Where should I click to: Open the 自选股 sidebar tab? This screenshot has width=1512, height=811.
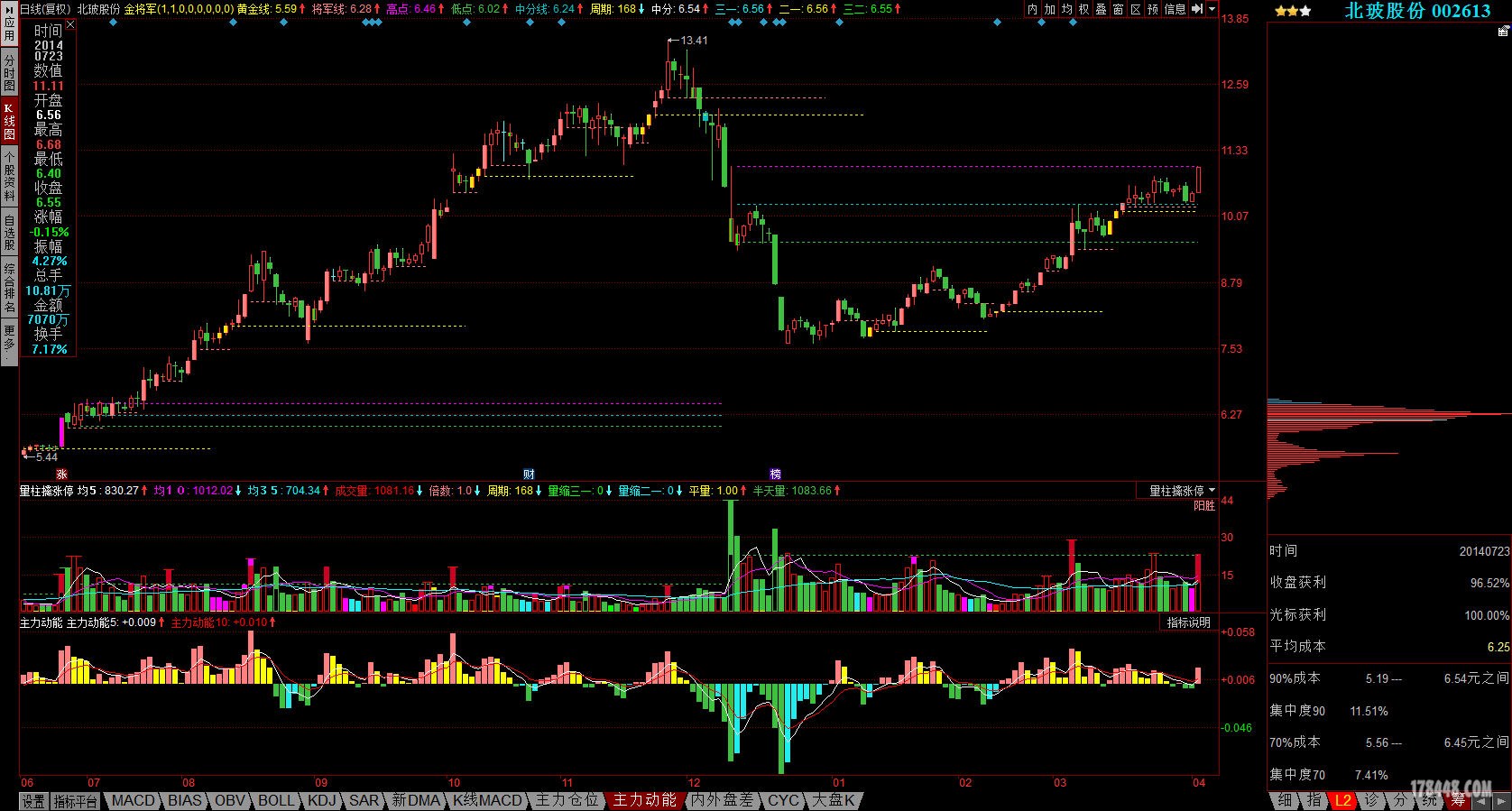9,232
